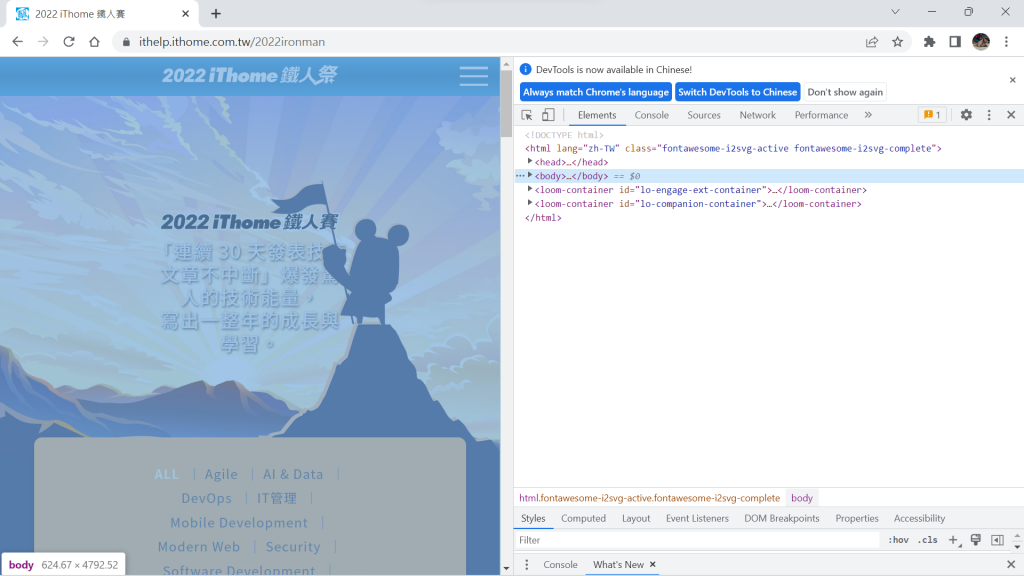The image size is (1024, 576).
Task: Open the Layout tab
Action: coord(636,519)
